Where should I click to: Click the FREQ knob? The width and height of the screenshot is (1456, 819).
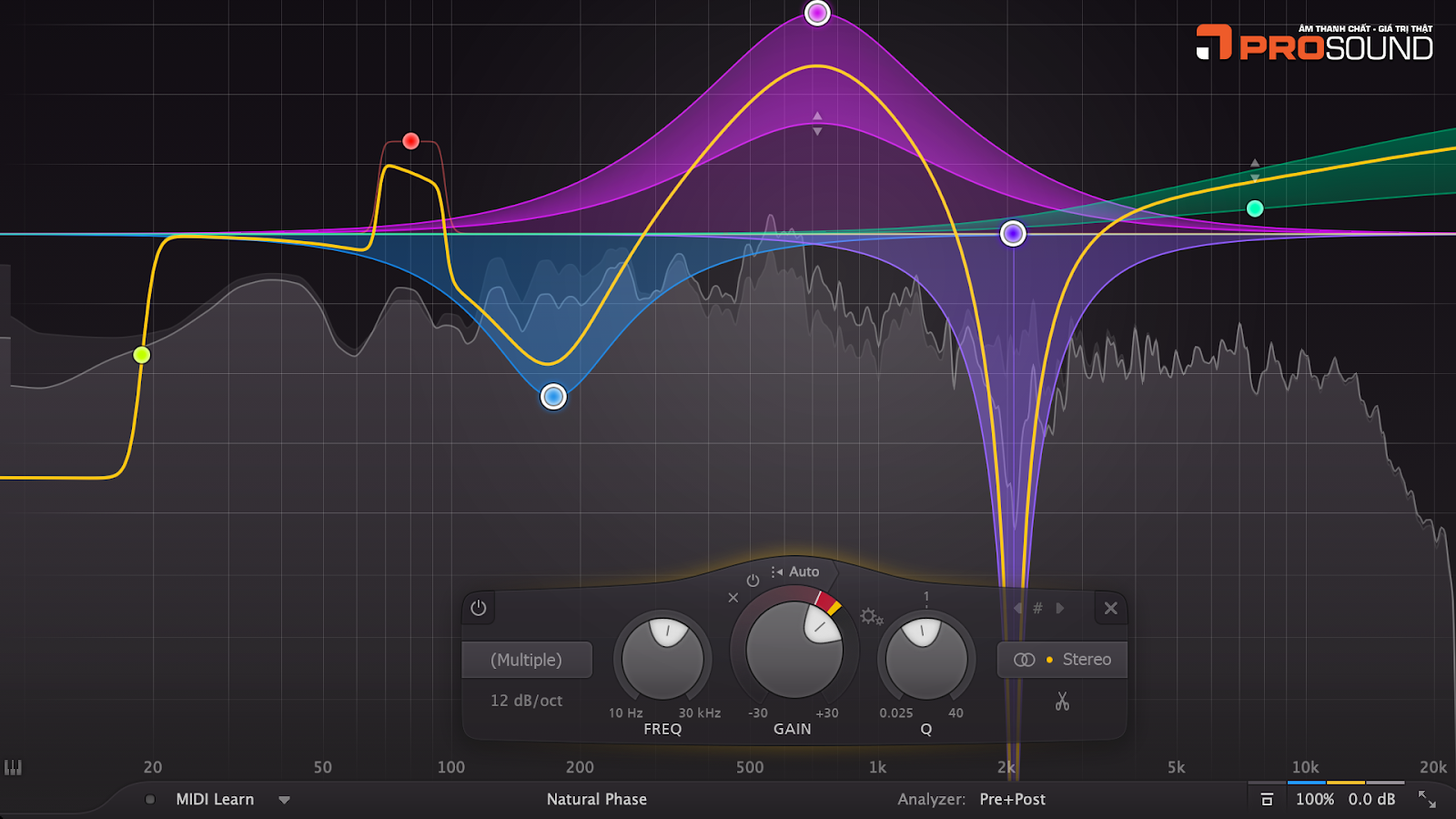[662, 659]
